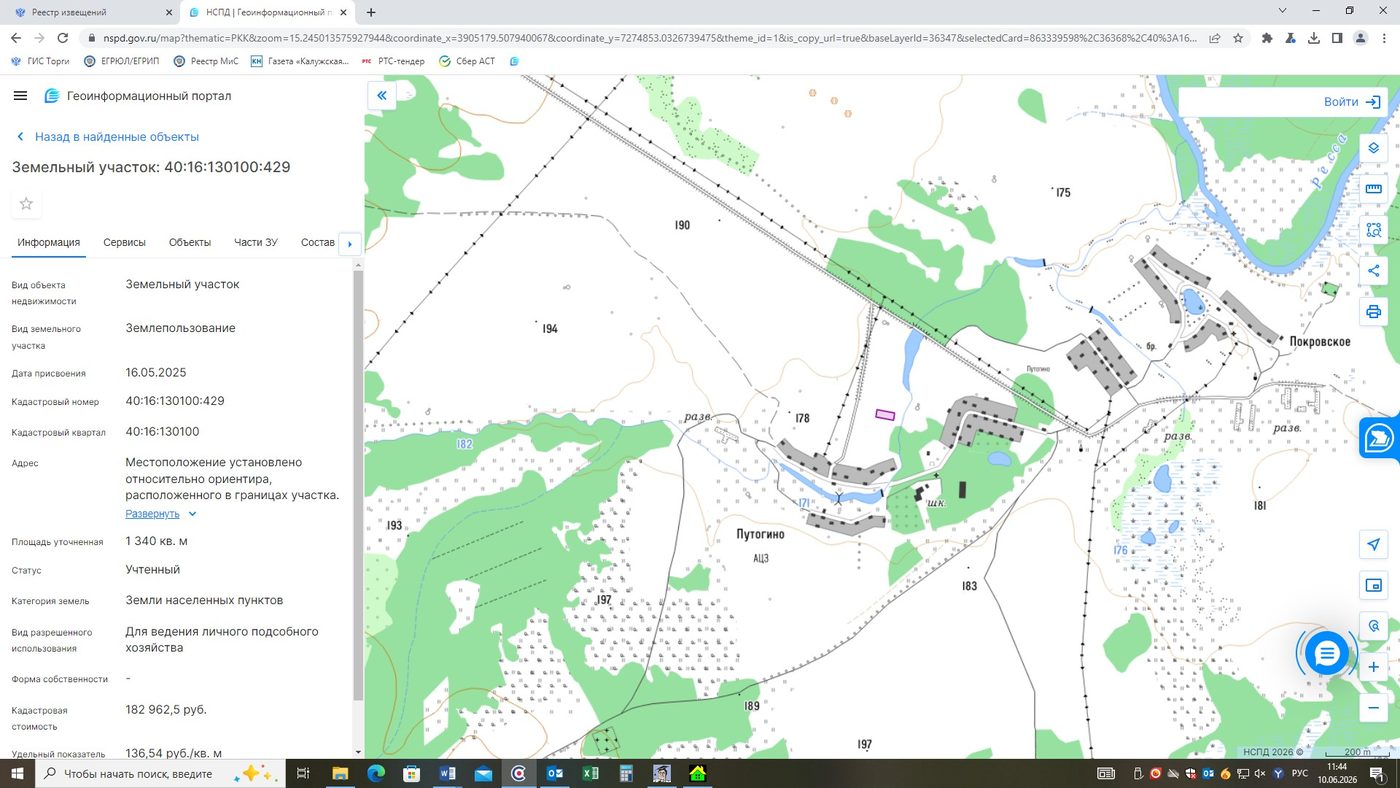Screen dimensions: 1400x788
Task: Zoom in with the plus button
Action: (x=1373, y=667)
